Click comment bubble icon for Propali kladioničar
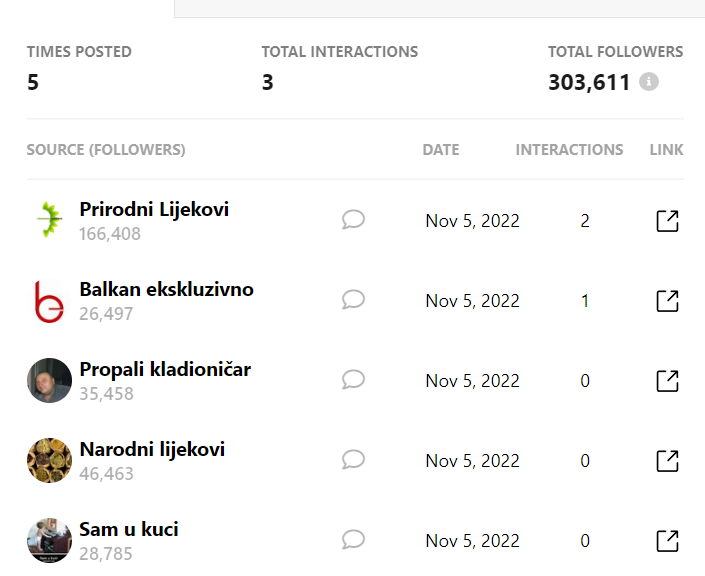 tap(353, 380)
